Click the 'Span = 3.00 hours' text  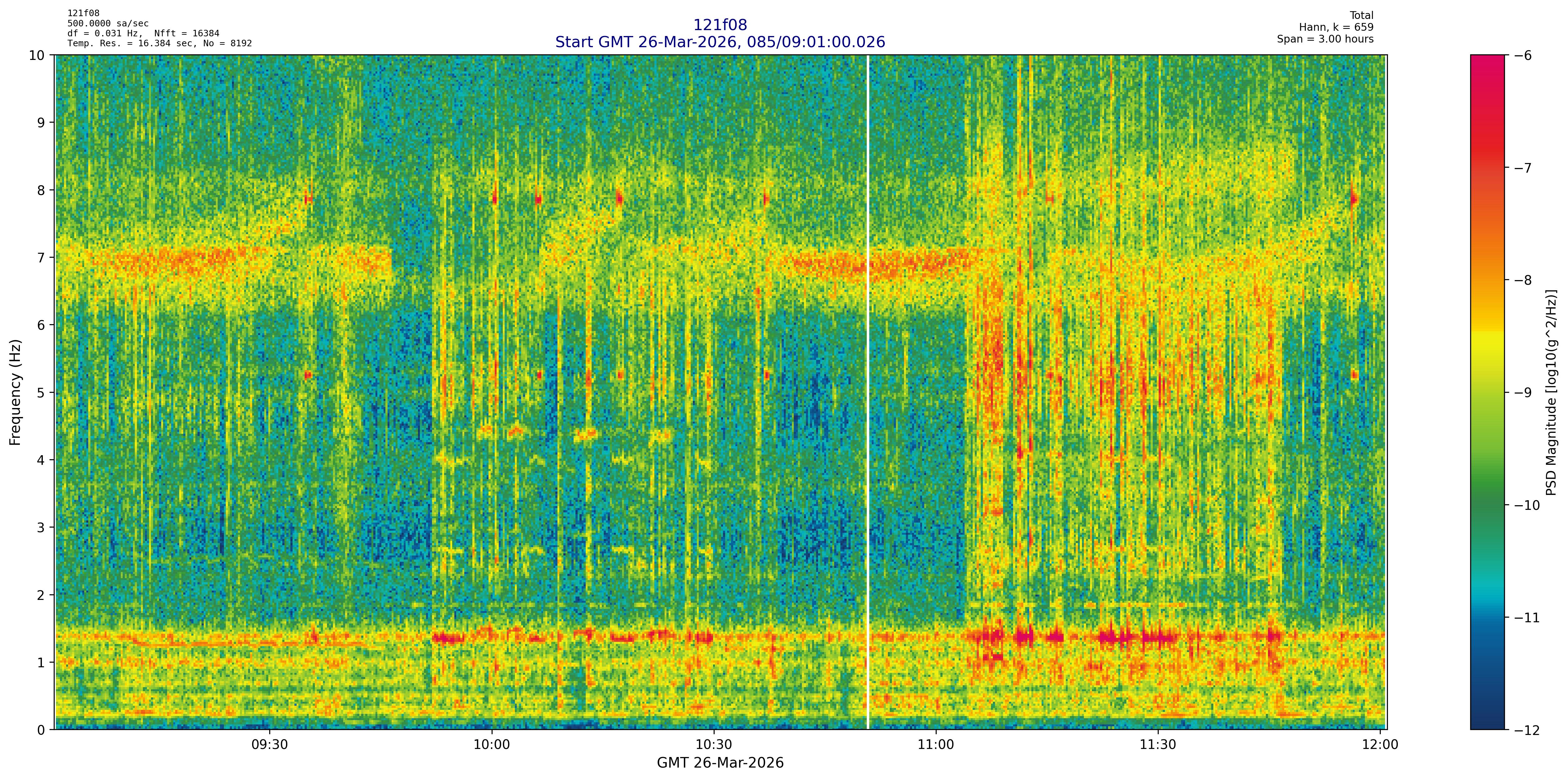(x=1325, y=39)
